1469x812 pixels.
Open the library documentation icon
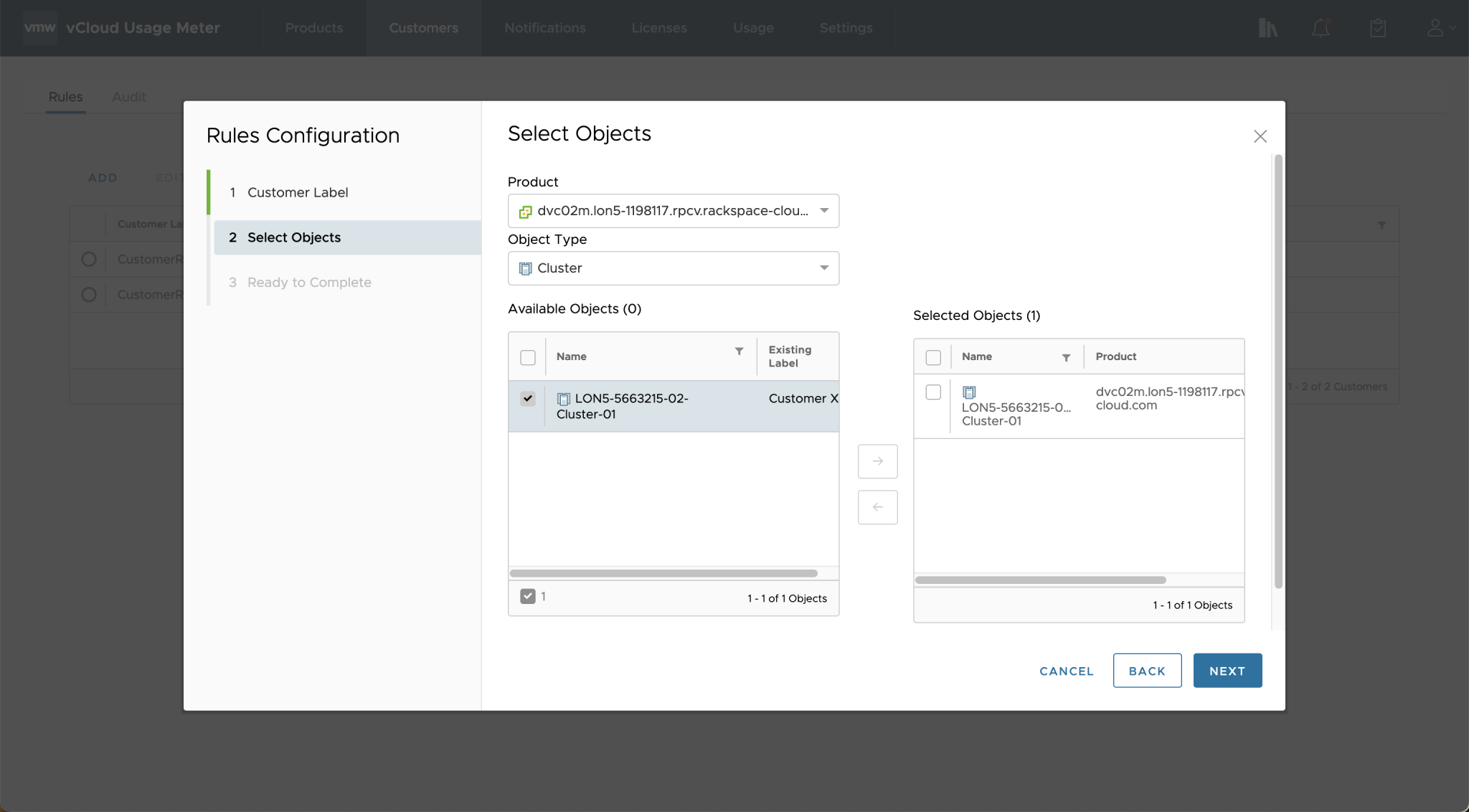point(1268,28)
